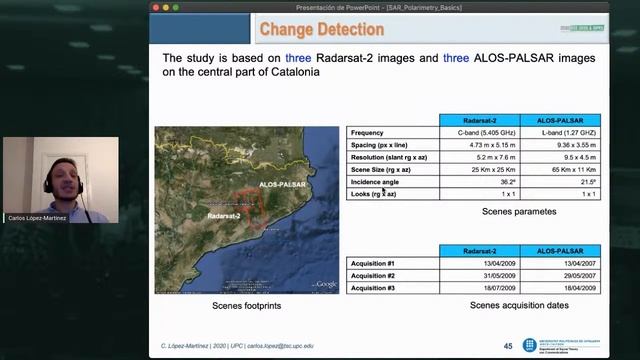
Task: Click the 'Acquisition #3' row label
Action: click(372, 288)
